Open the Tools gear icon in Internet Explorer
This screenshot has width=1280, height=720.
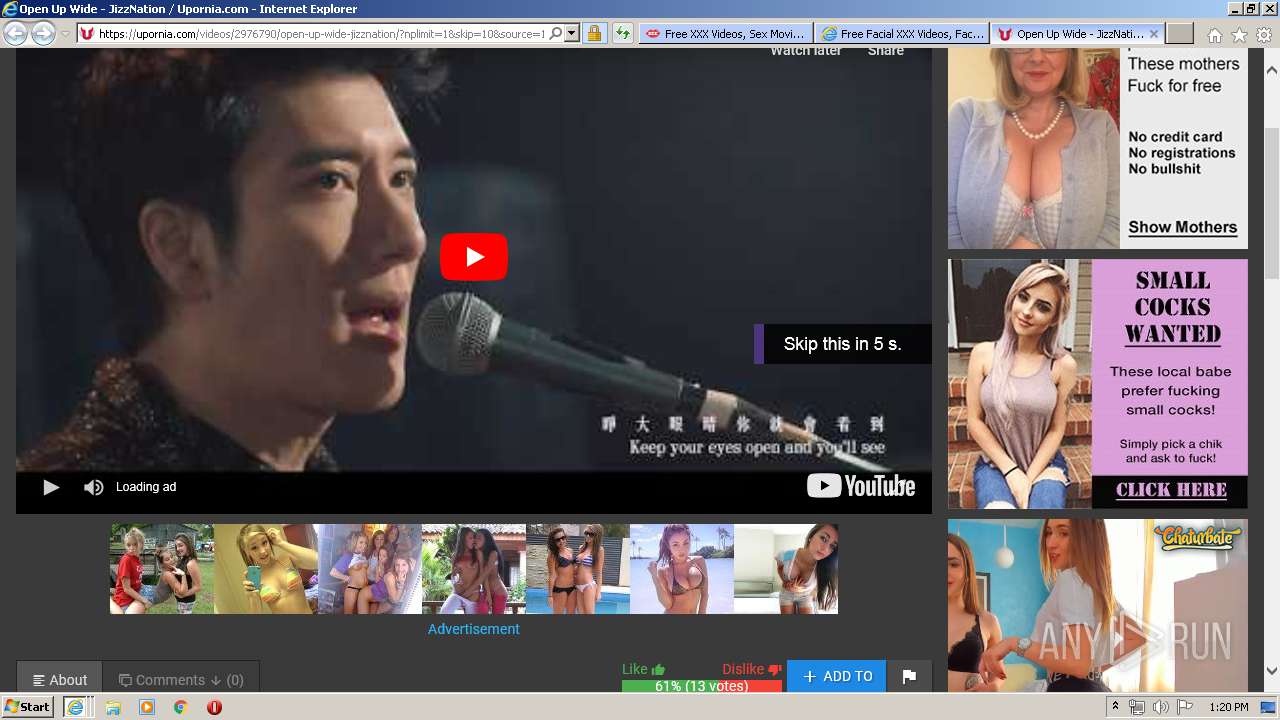click(x=1264, y=35)
